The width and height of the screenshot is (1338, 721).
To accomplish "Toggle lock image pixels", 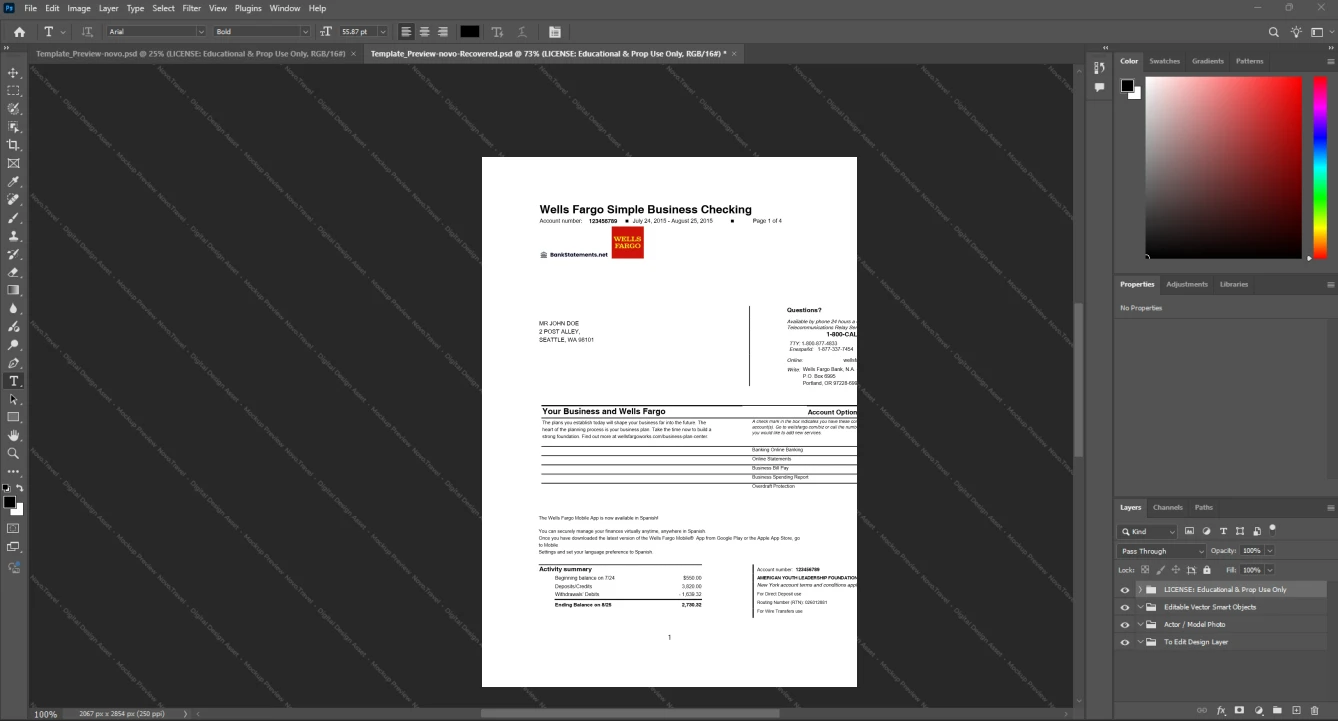I will pyautogui.click(x=1160, y=569).
